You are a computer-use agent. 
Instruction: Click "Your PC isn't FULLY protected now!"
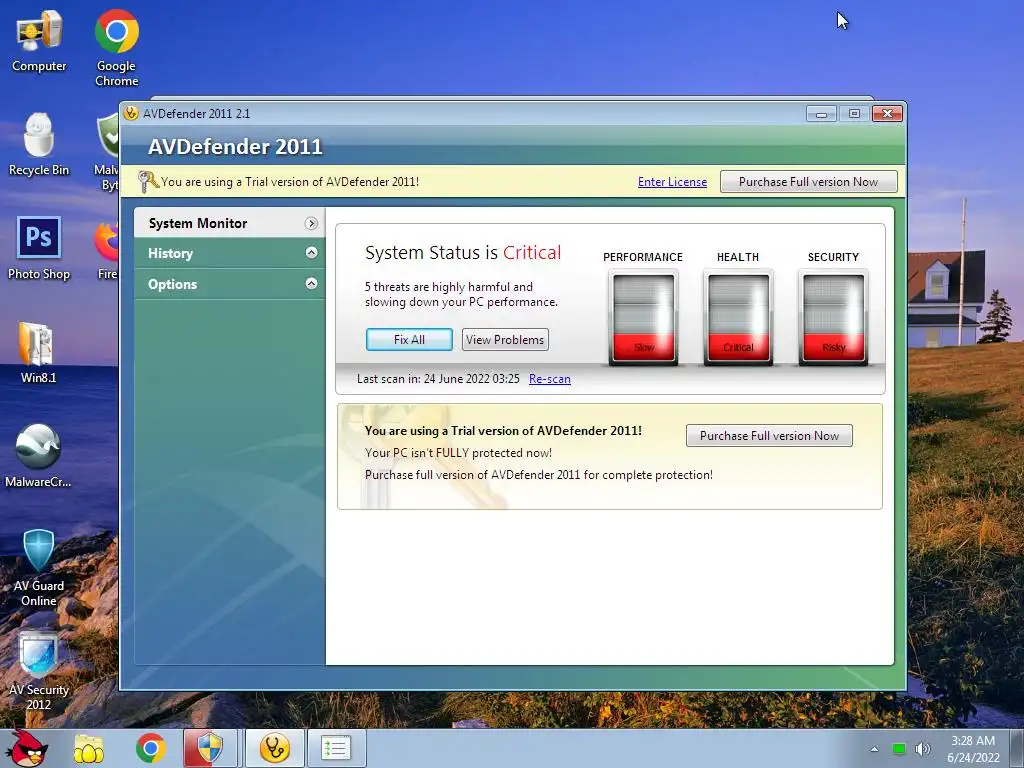pyautogui.click(x=458, y=453)
